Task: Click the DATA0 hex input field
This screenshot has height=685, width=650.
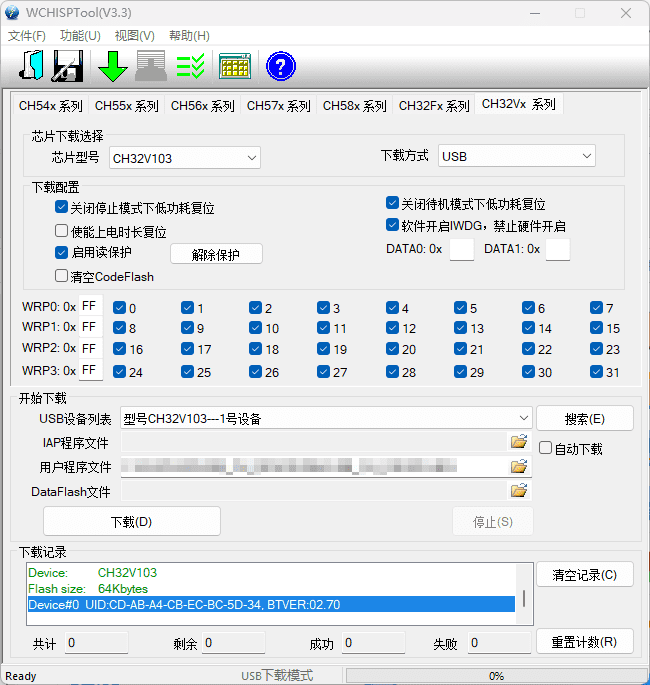Action: pos(462,249)
